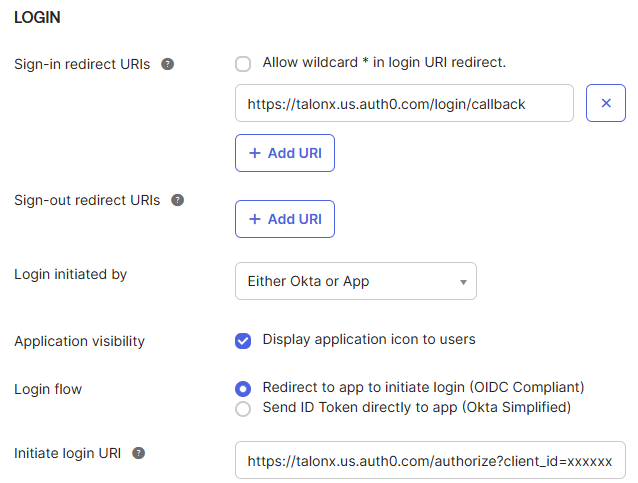638x483 pixels.
Task: Click the Application visibility label
Action: [x=79, y=341]
